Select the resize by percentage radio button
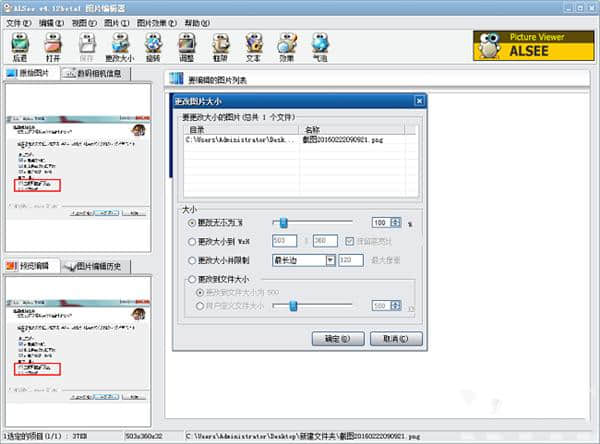The image size is (600, 444). click(192, 223)
